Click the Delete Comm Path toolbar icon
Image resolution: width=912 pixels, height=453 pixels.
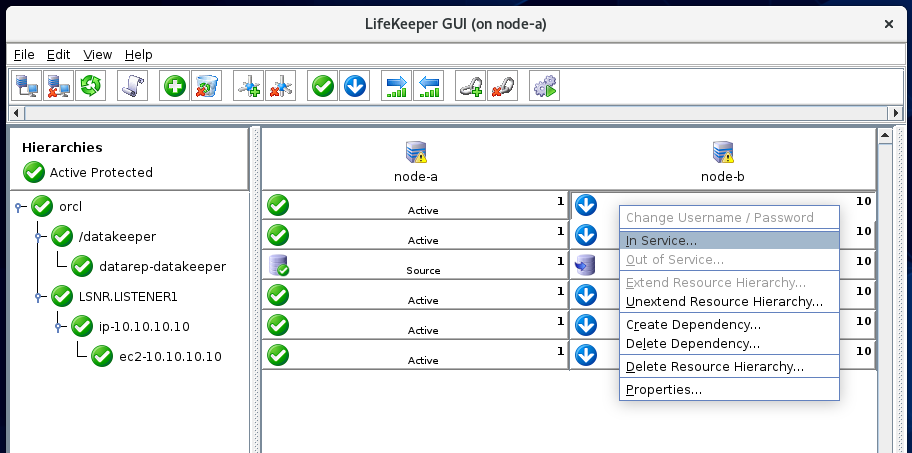(x=280, y=85)
